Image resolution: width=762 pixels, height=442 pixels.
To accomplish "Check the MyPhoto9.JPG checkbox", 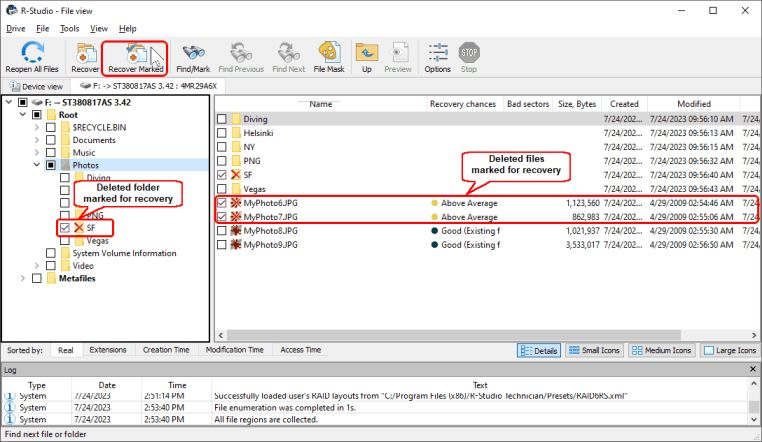I will [x=222, y=245].
